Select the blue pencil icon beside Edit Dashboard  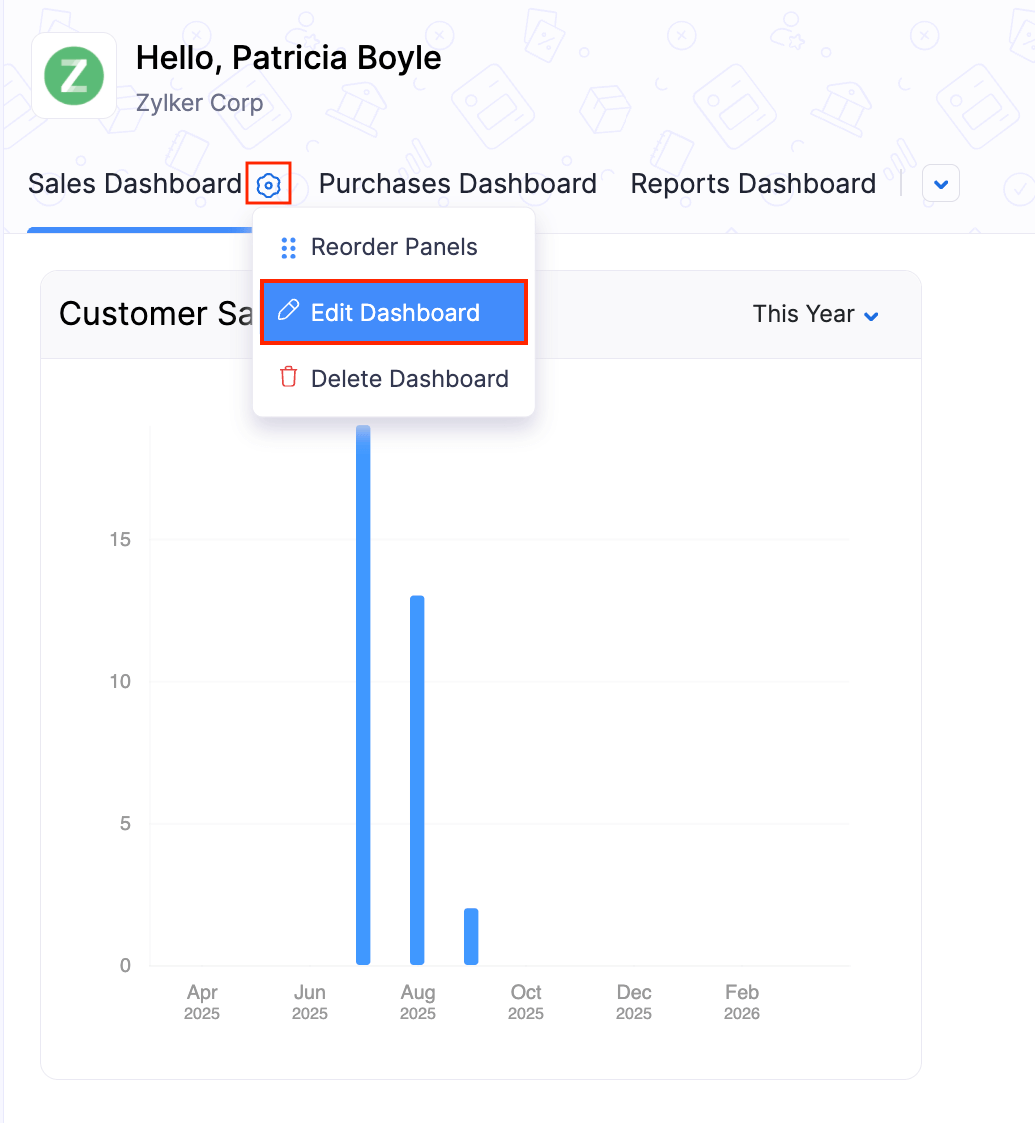pyautogui.click(x=289, y=312)
